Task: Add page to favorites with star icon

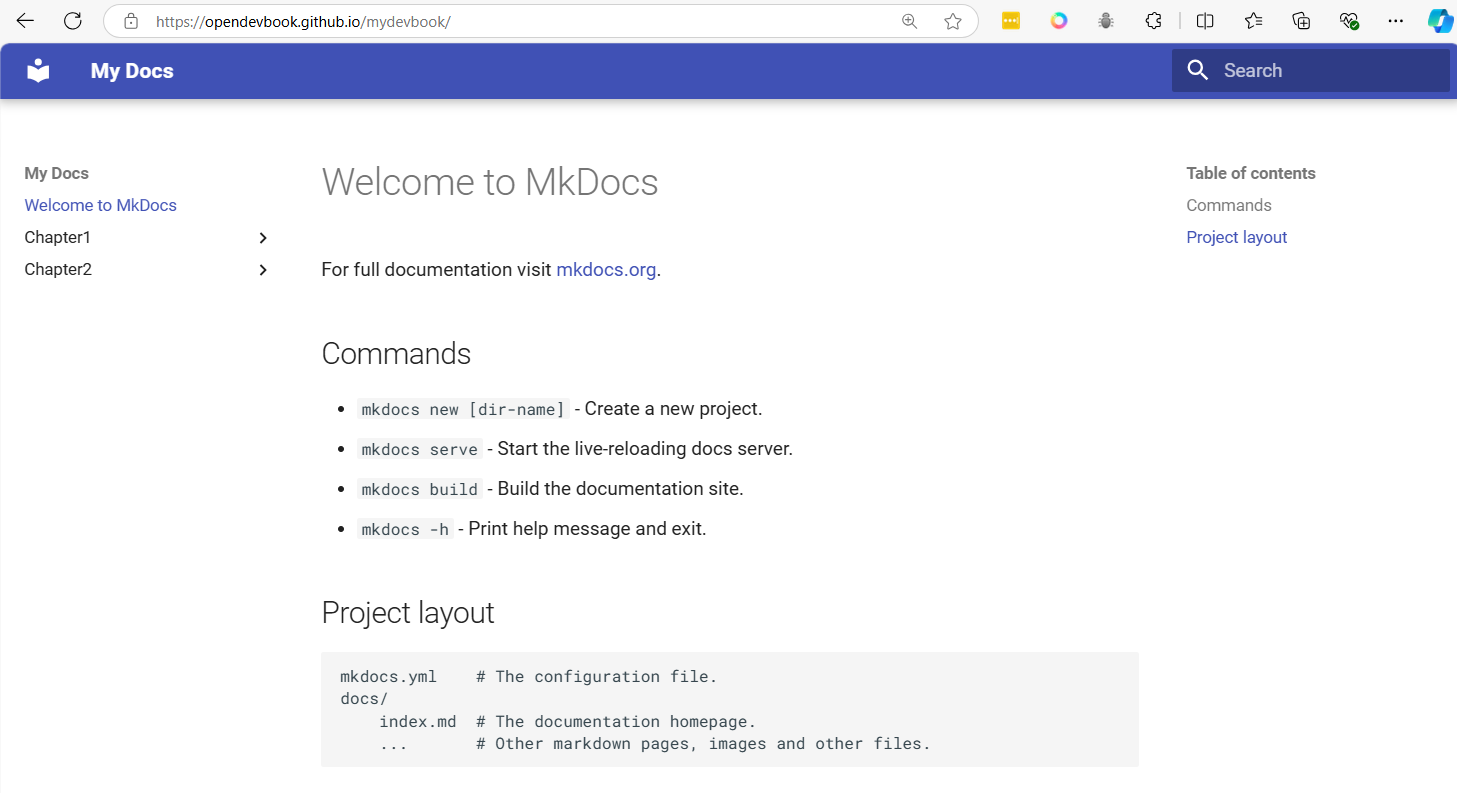Action: tap(952, 21)
